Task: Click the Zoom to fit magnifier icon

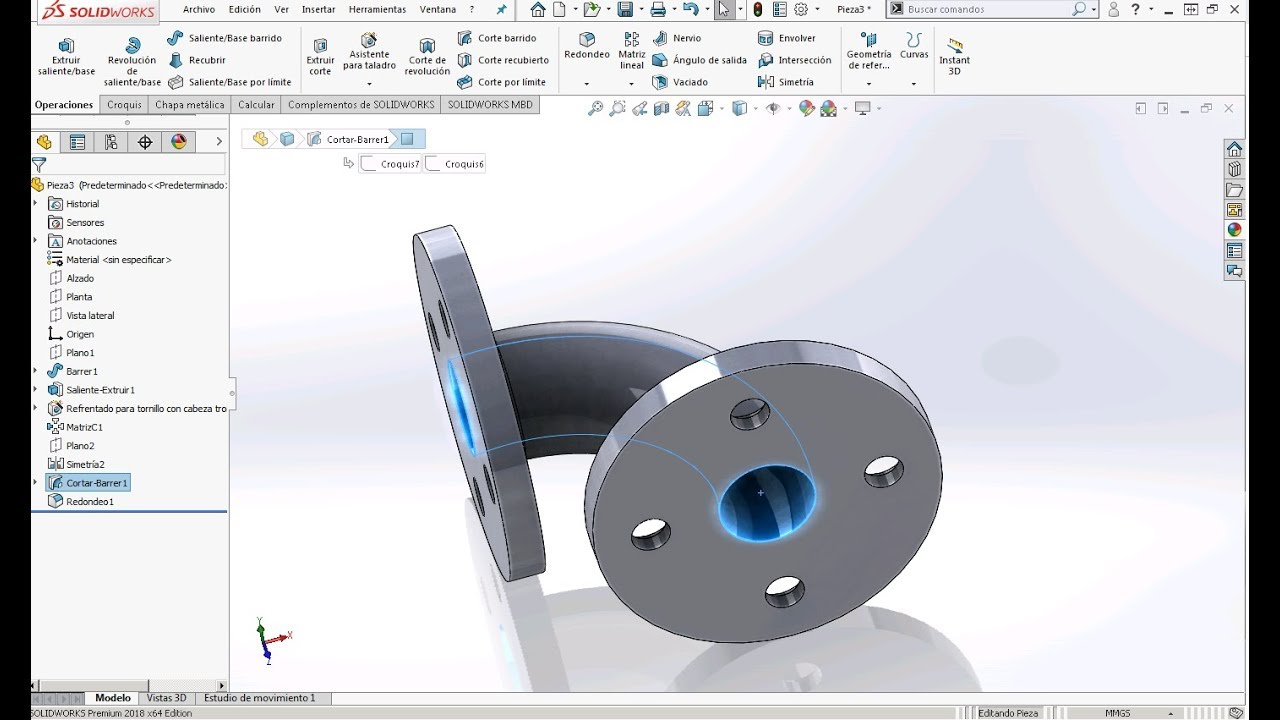Action: [595, 109]
